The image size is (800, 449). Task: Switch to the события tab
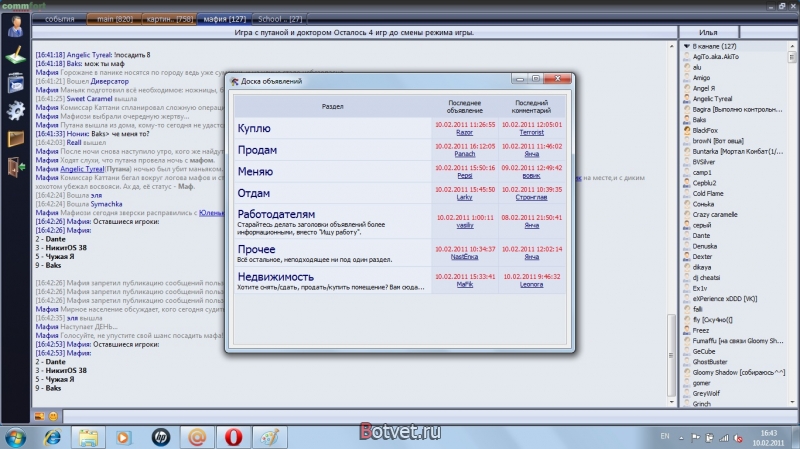point(59,19)
